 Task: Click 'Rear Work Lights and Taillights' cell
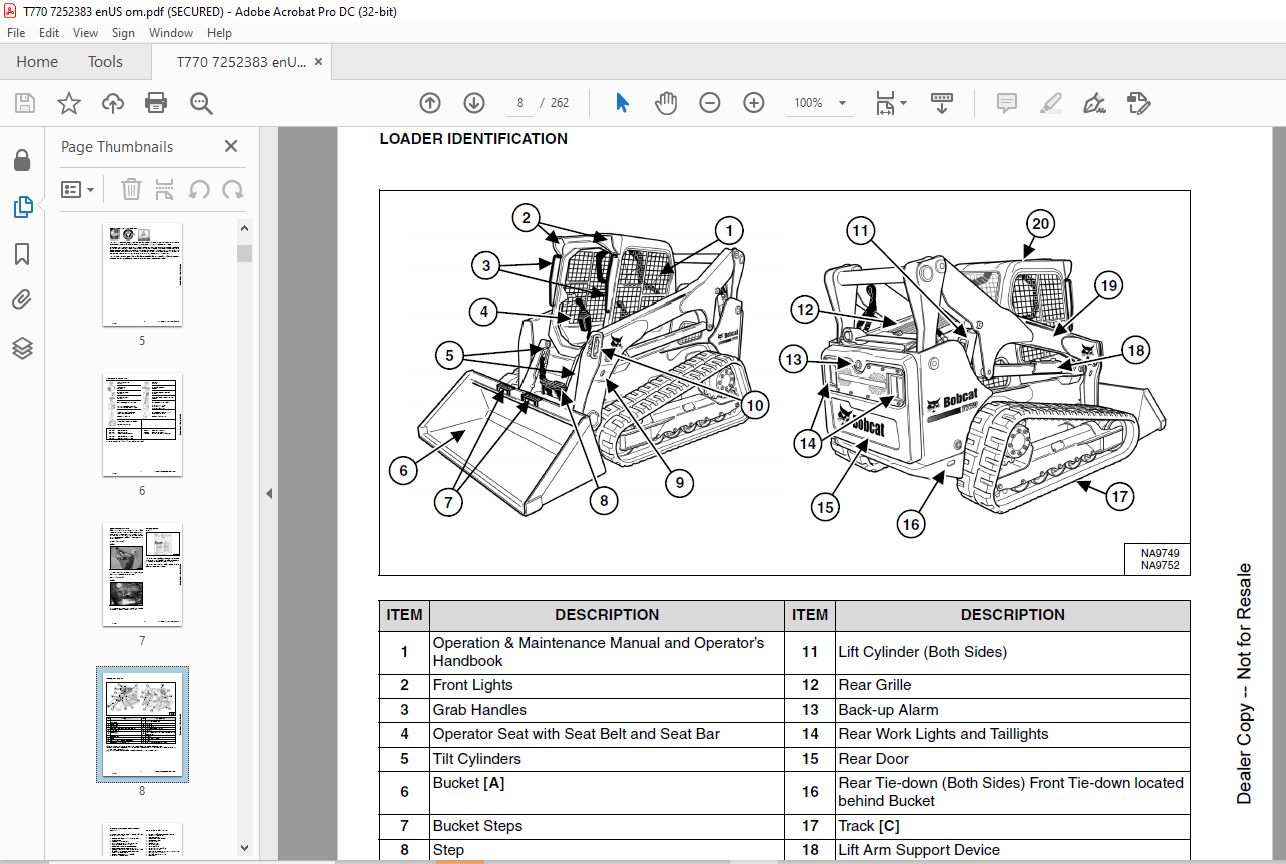coord(1012,734)
